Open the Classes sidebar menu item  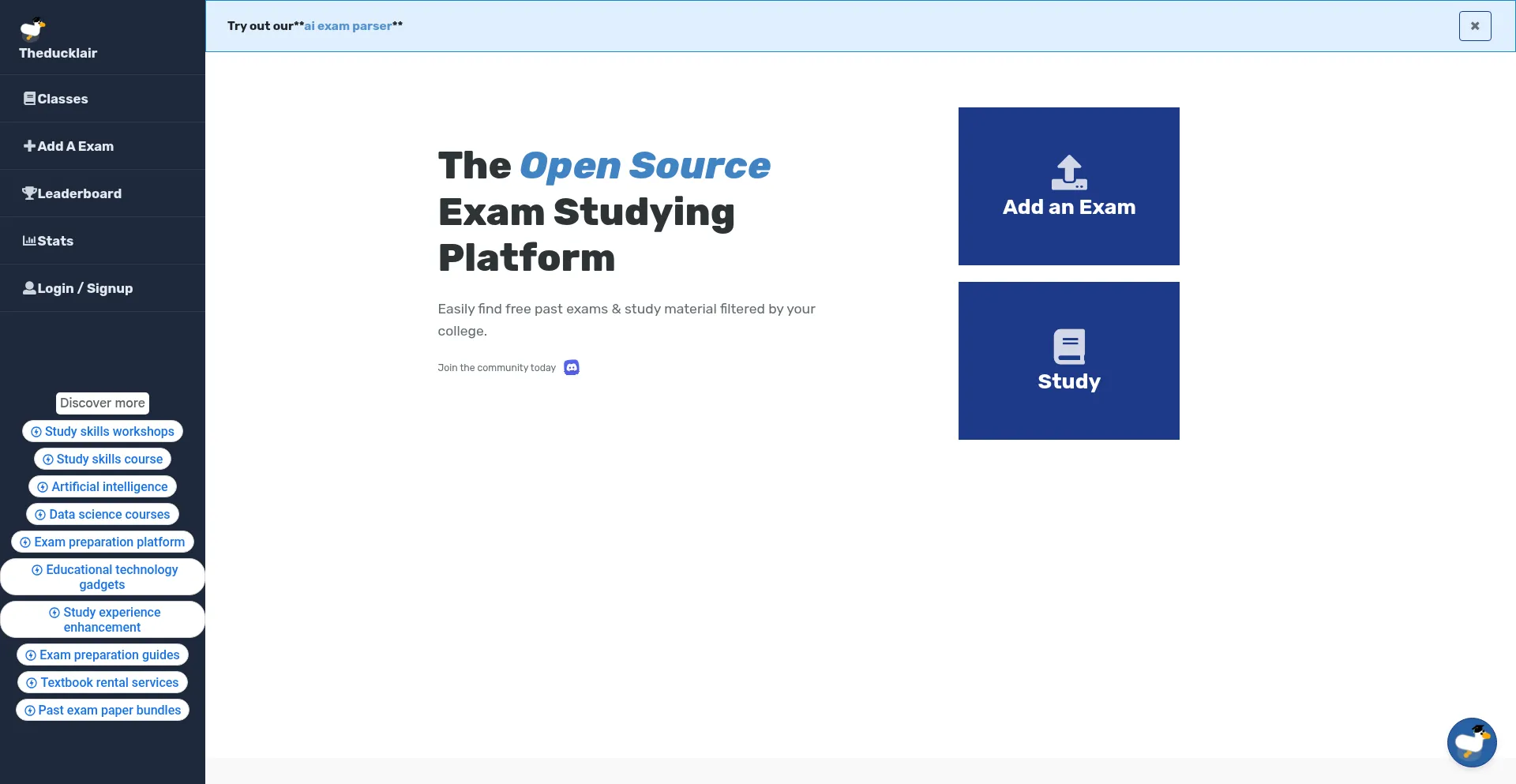click(62, 99)
